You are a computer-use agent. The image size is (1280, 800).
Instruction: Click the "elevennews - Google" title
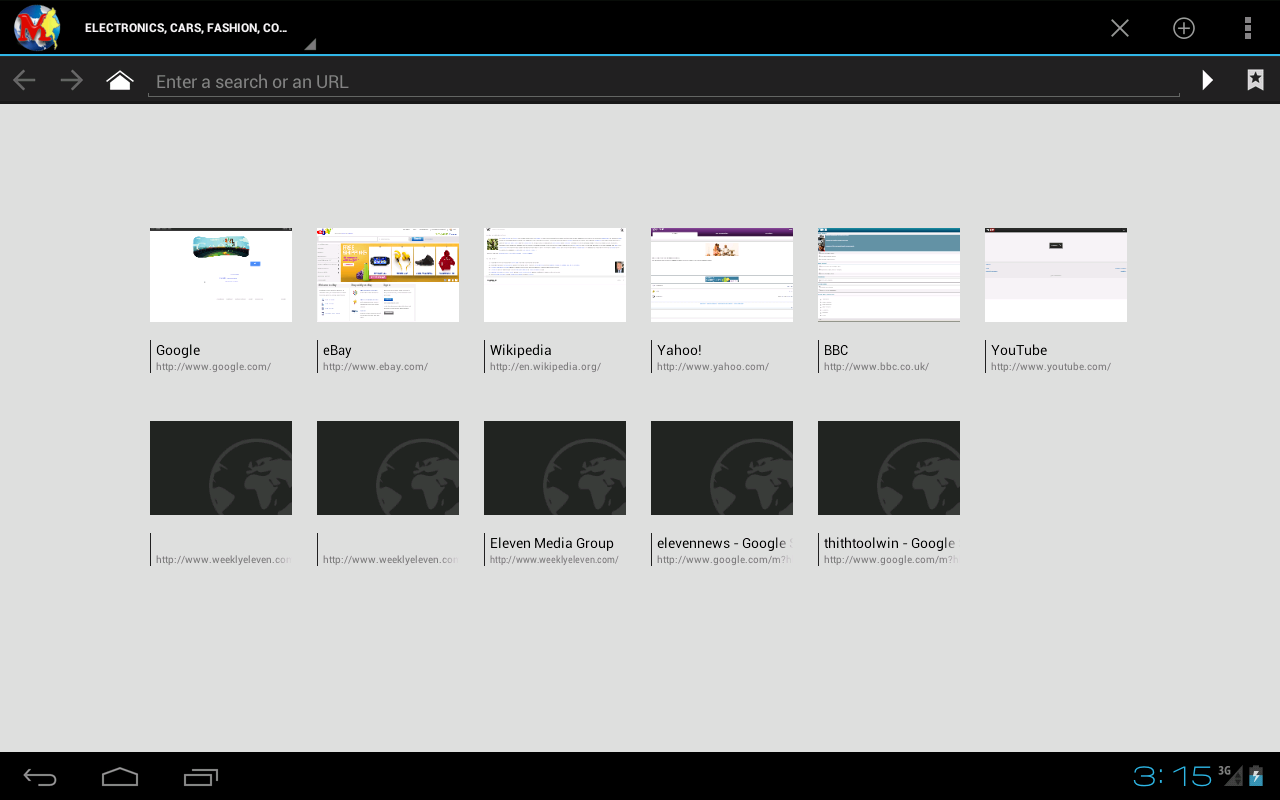point(722,543)
